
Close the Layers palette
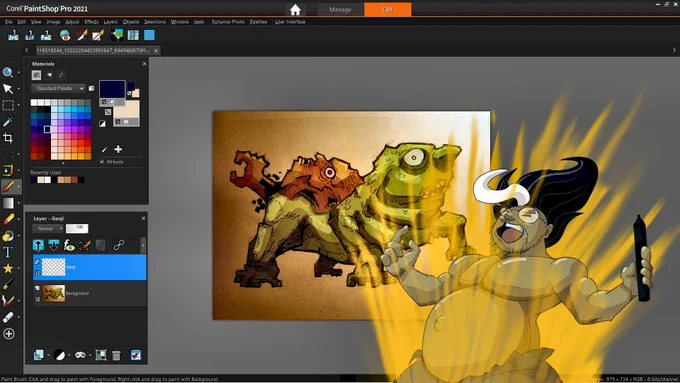tap(144, 218)
